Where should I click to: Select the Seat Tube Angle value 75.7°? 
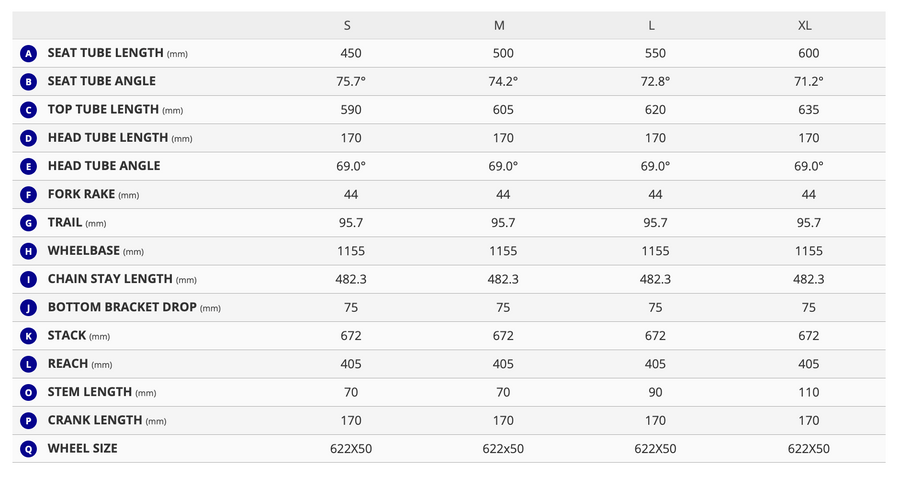(351, 82)
